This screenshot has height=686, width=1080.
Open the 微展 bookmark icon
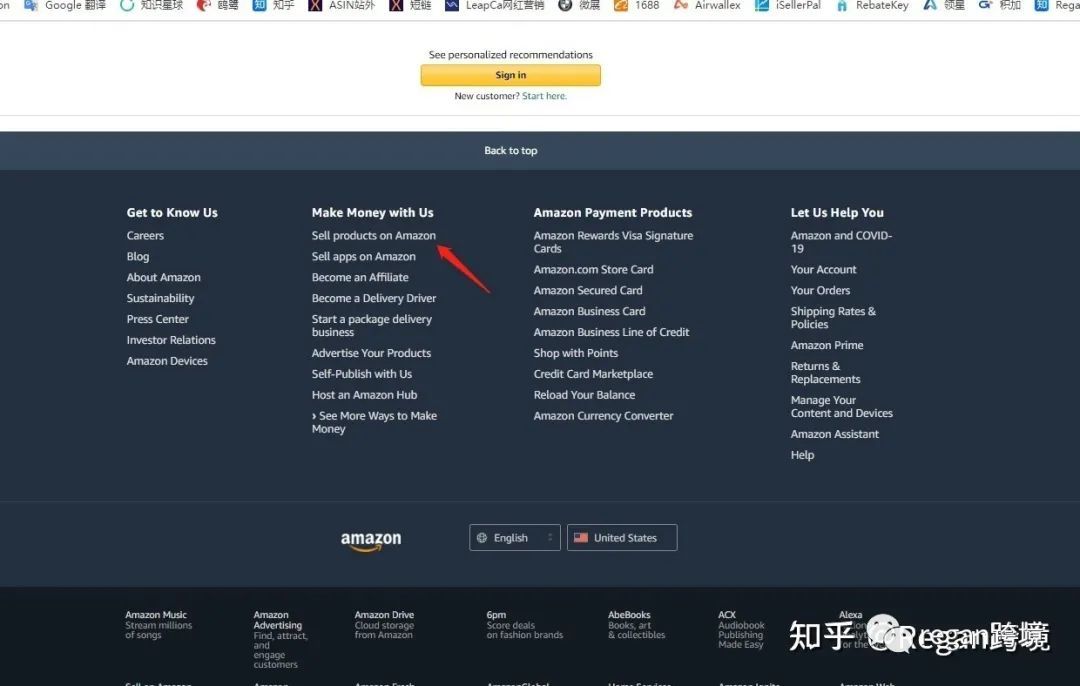coord(565,6)
